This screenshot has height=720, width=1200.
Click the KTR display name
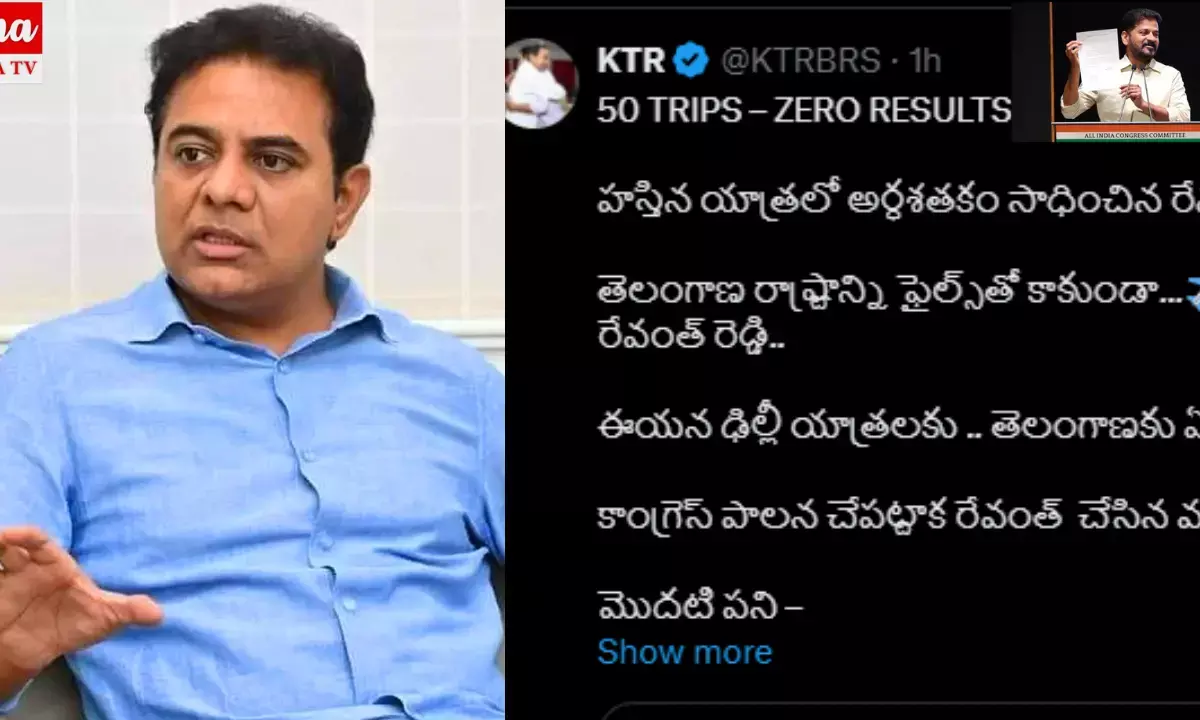tap(631, 60)
